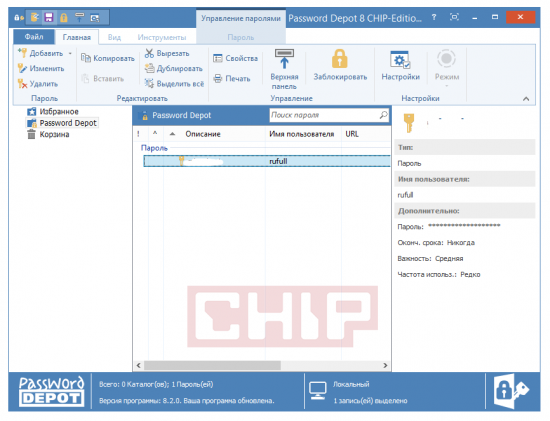This screenshot has width=550, height=421.
Task: Open the Добавить dropdown arrow
Action: (x=70, y=53)
